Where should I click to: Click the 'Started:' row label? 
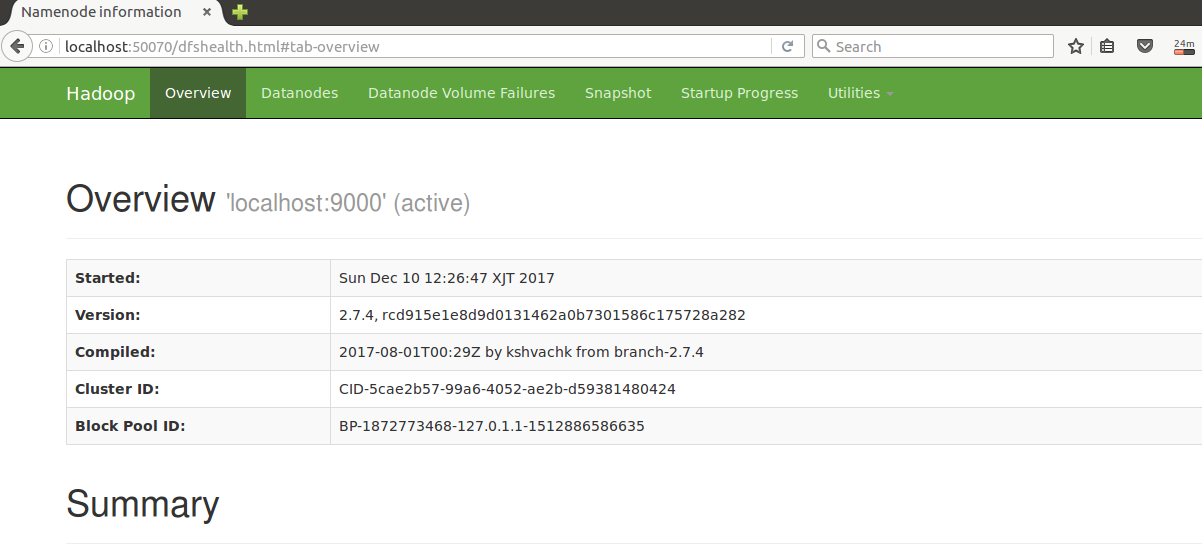108,278
